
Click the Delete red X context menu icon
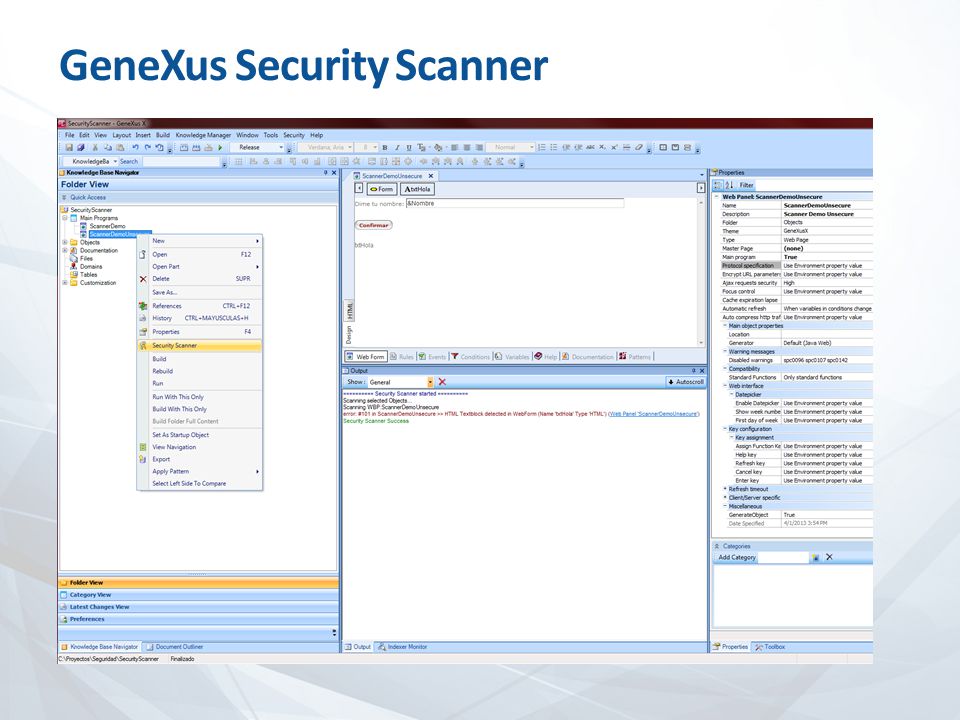[143, 279]
